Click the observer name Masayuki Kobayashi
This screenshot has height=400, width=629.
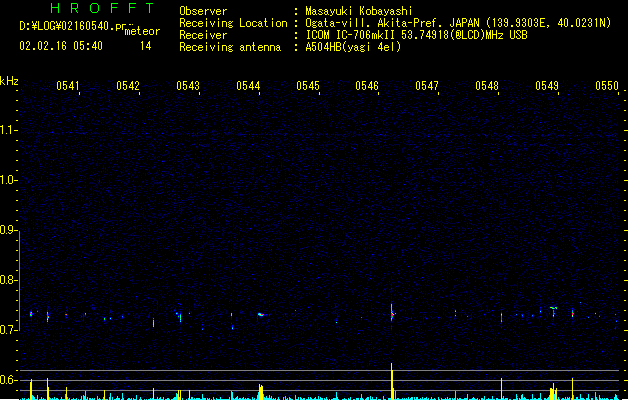tap(359, 11)
